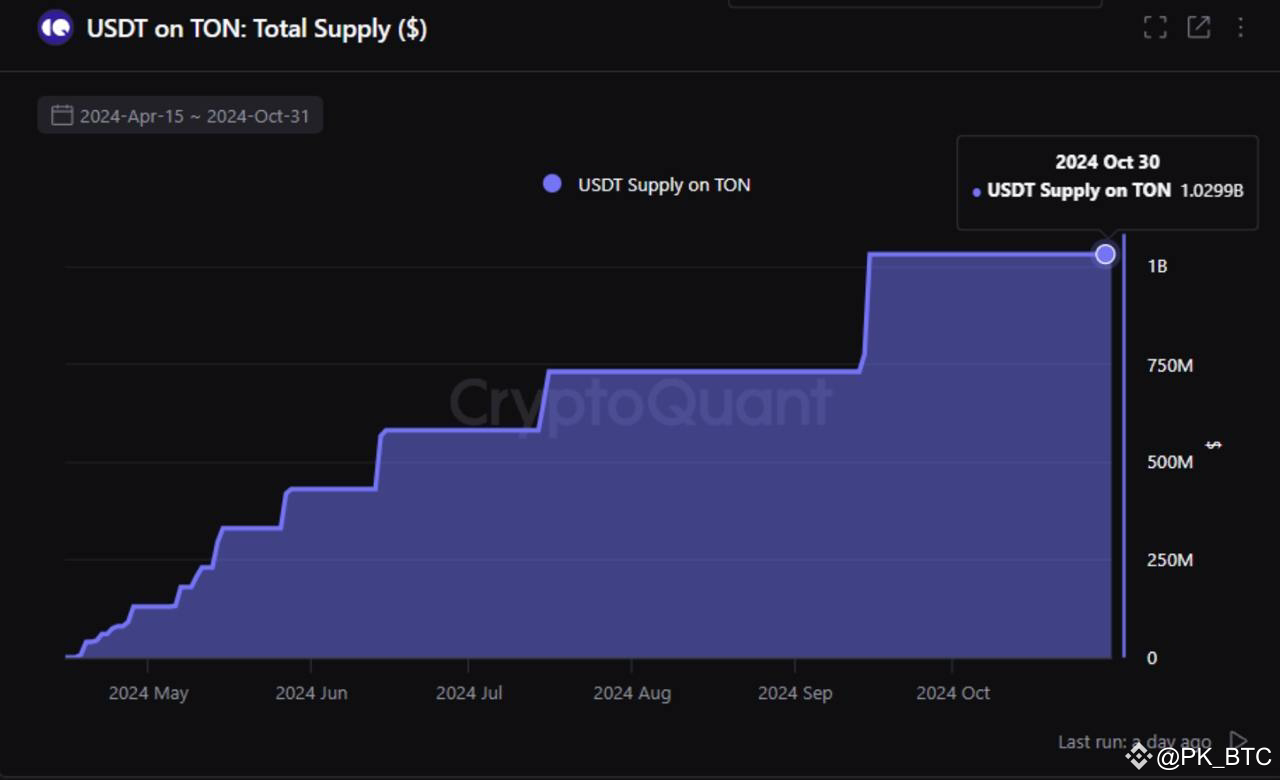The width and height of the screenshot is (1280, 780).
Task: Select the highlighted Oct 30 data point
Action: 1105,254
